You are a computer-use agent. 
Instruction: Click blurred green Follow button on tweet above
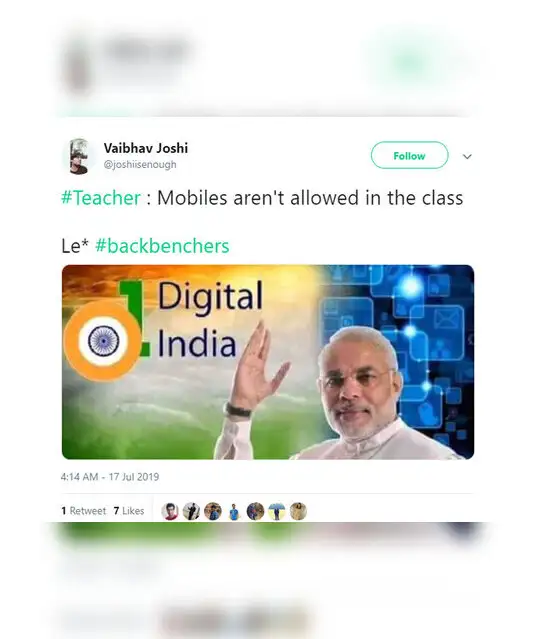tap(410, 61)
